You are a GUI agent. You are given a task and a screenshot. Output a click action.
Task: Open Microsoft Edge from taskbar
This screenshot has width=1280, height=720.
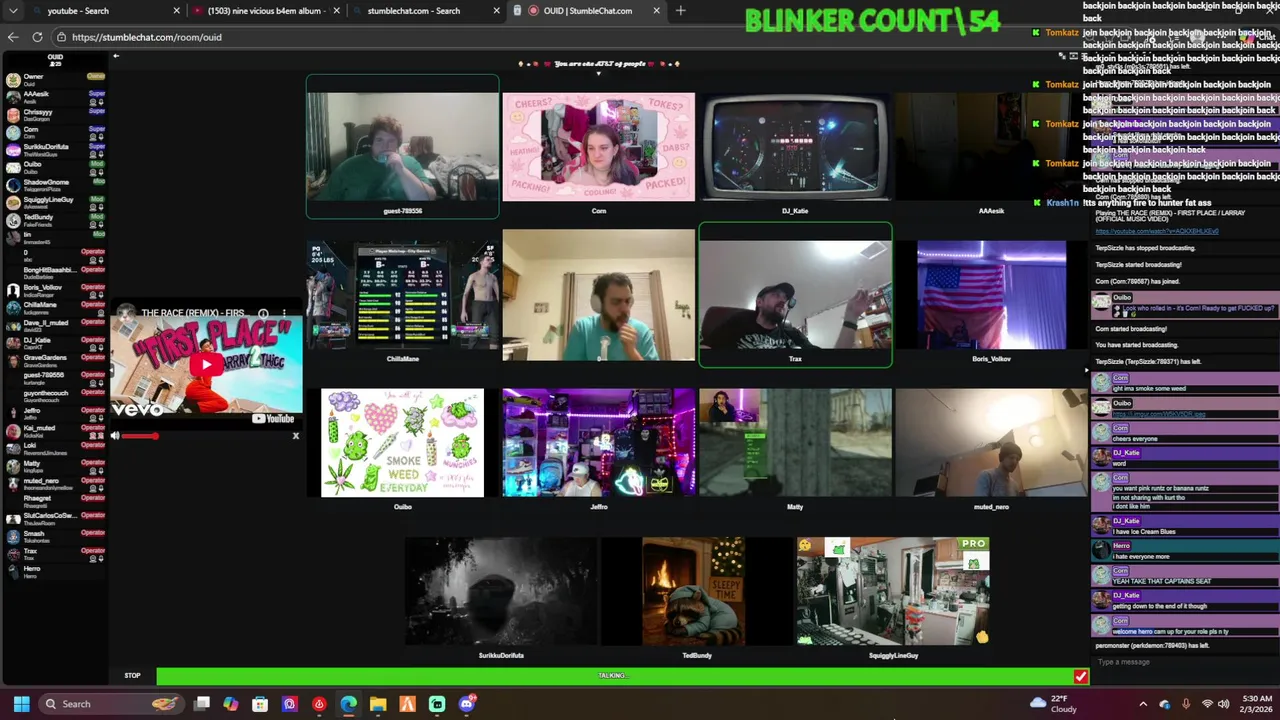coord(348,704)
